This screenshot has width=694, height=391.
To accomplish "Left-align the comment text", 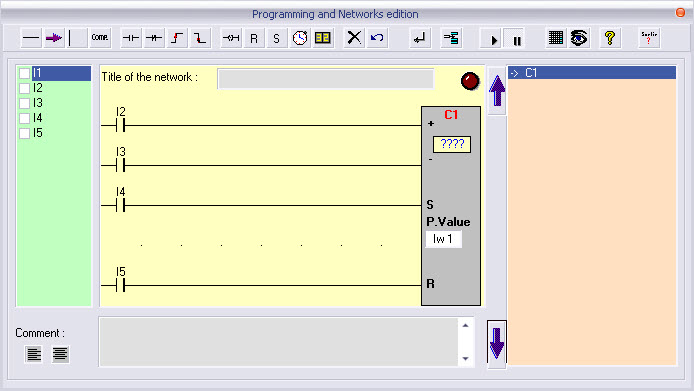I will coord(34,354).
